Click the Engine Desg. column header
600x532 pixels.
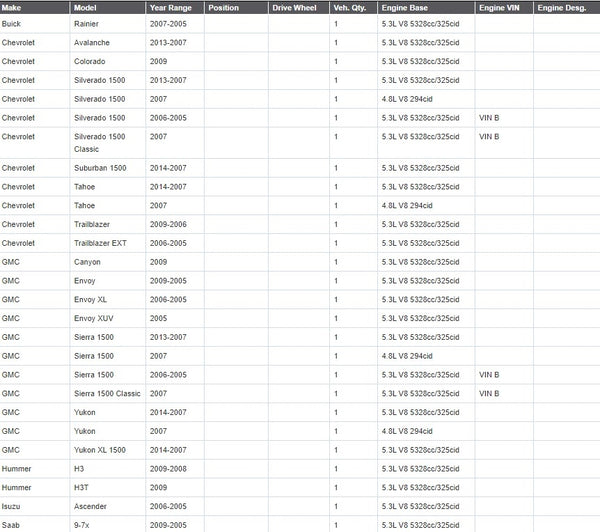[x=562, y=7]
